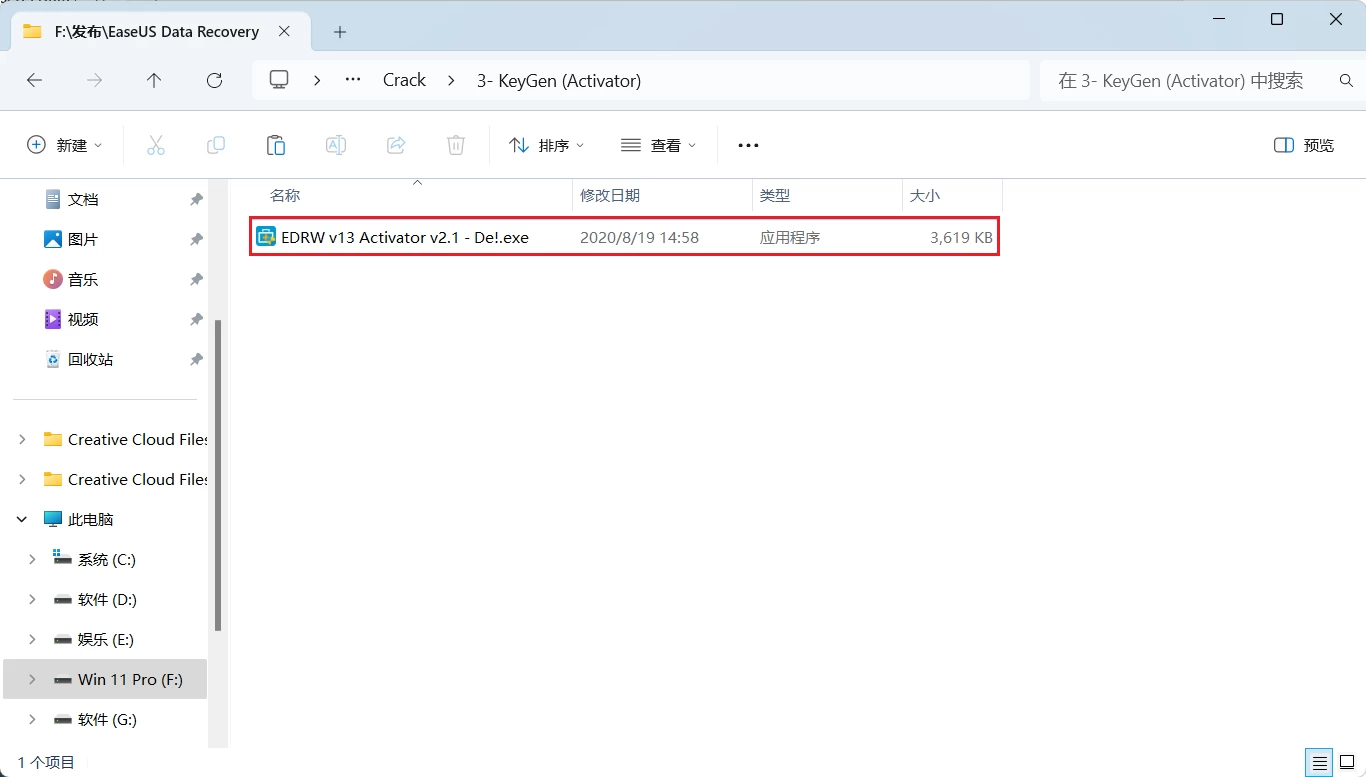Open 图片 (Pictures) in sidebar
The image size is (1366, 777).
83,240
